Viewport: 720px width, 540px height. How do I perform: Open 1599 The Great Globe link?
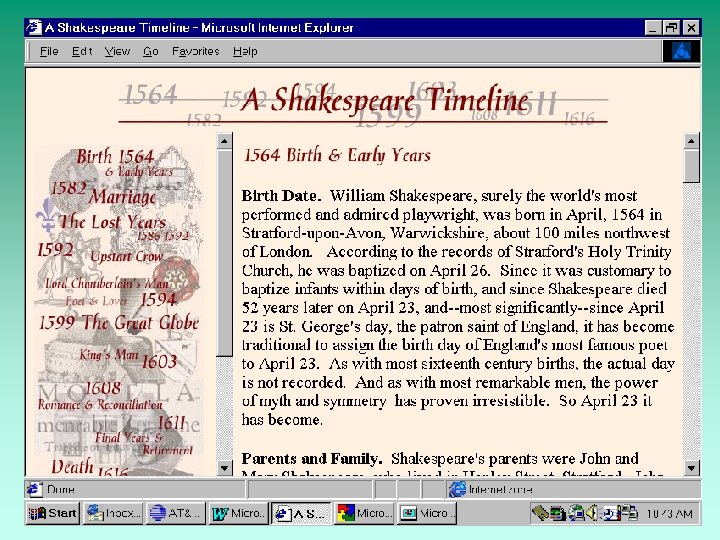(x=119, y=322)
